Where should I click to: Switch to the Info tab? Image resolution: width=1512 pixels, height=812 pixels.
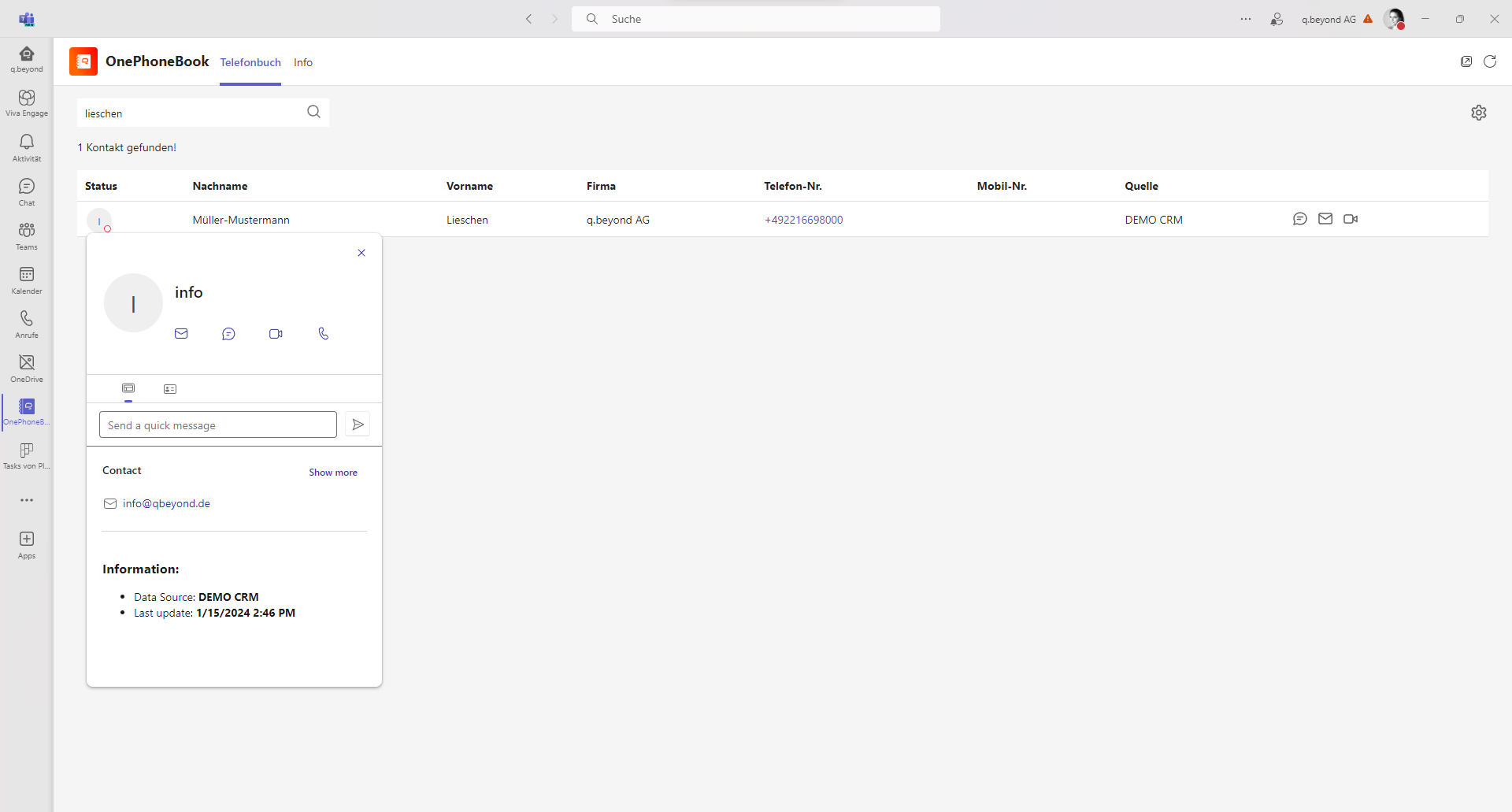click(x=303, y=62)
